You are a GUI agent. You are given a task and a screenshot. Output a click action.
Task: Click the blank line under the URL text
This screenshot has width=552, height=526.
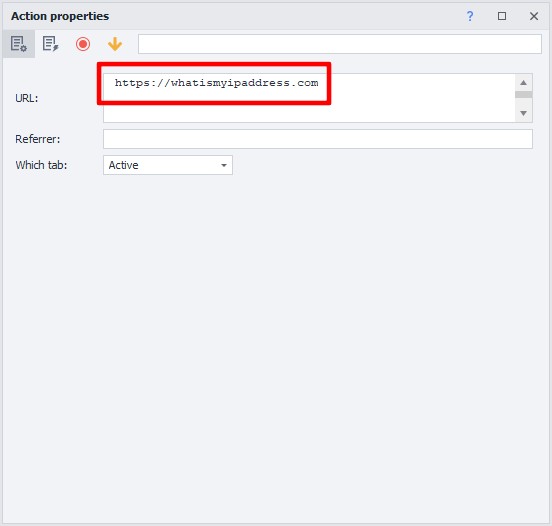click(x=309, y=113)
